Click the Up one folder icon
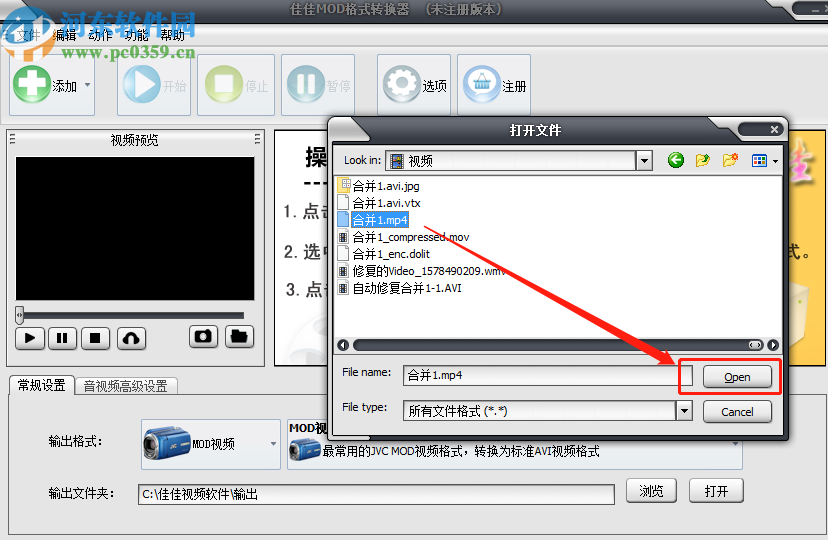Screen dimensions: 828x540 click(702, 160)
